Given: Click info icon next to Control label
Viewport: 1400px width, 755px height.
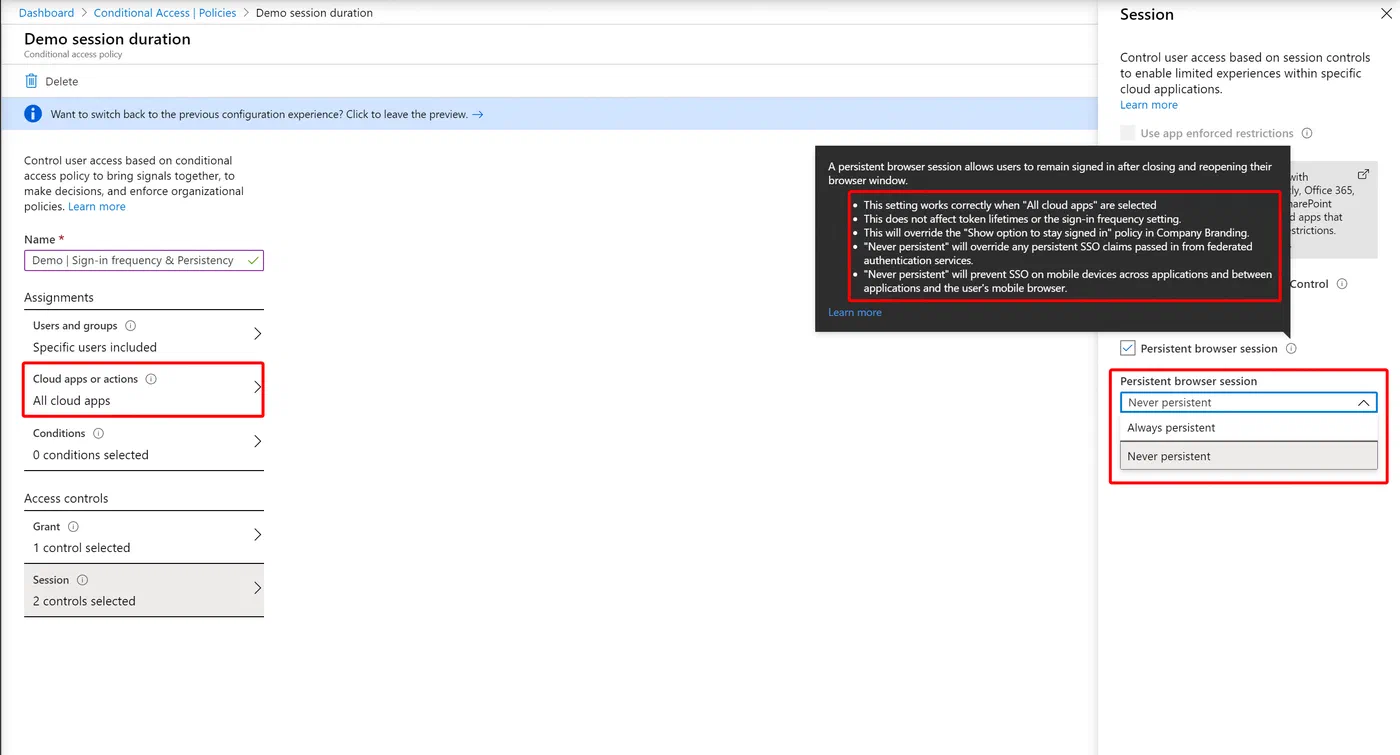Looking at the screenshot, I should (1342, 284).
